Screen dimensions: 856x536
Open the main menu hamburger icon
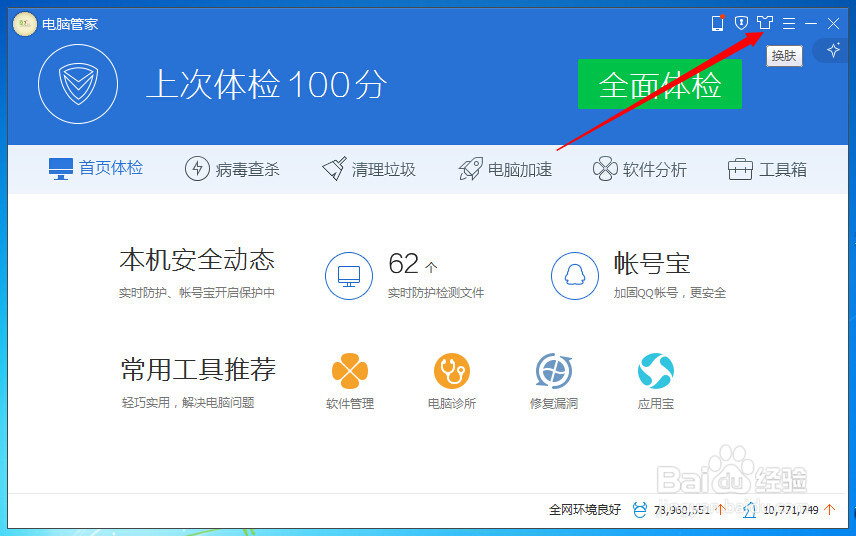coord(788,23)
